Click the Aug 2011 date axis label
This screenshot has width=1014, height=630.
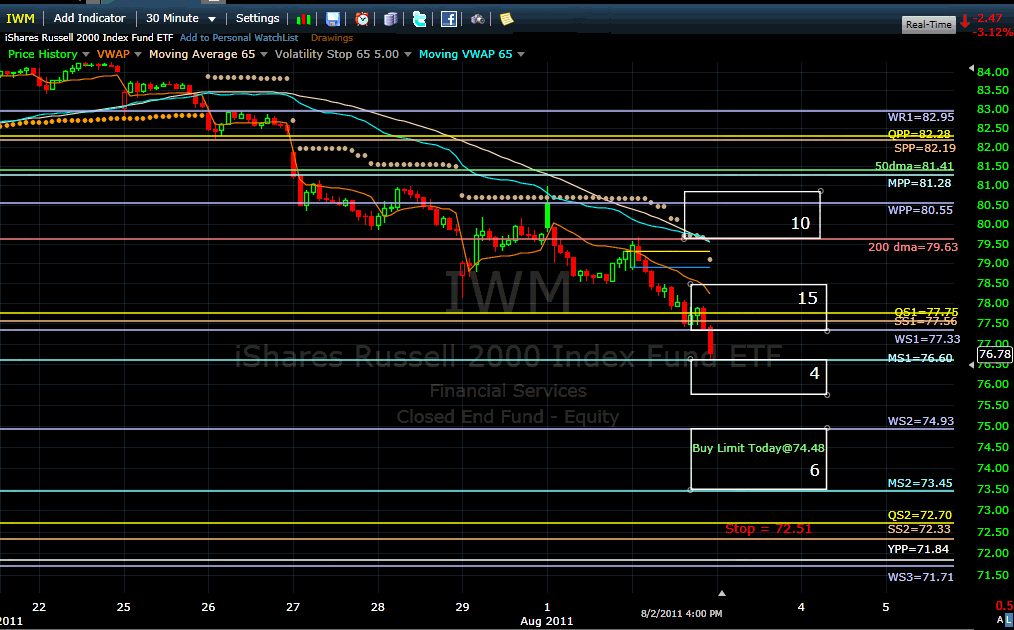pos(546,621)
